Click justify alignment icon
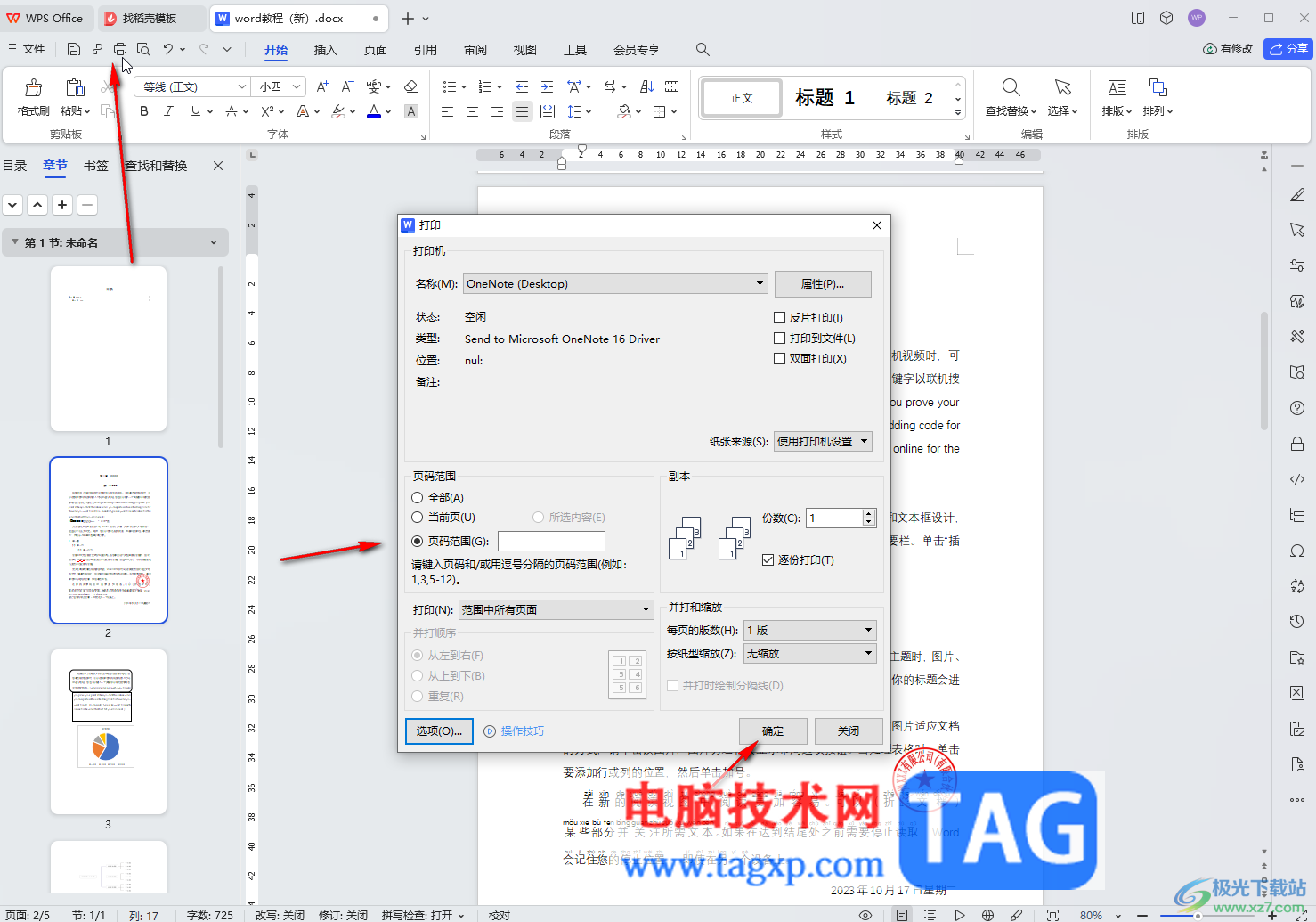The image size is (1316, 922). (523, 111)
